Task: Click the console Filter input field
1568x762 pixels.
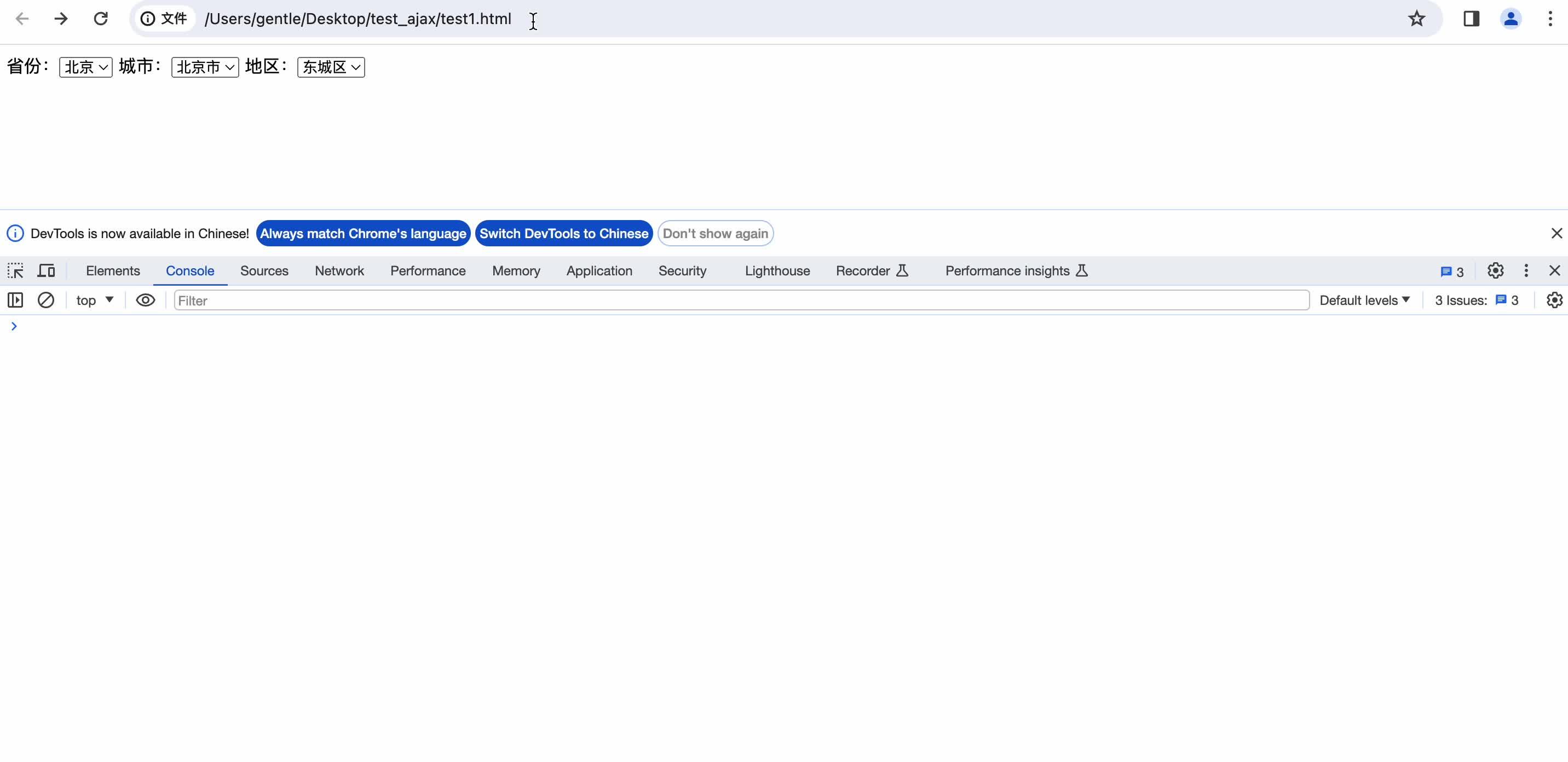Action: 741,301
